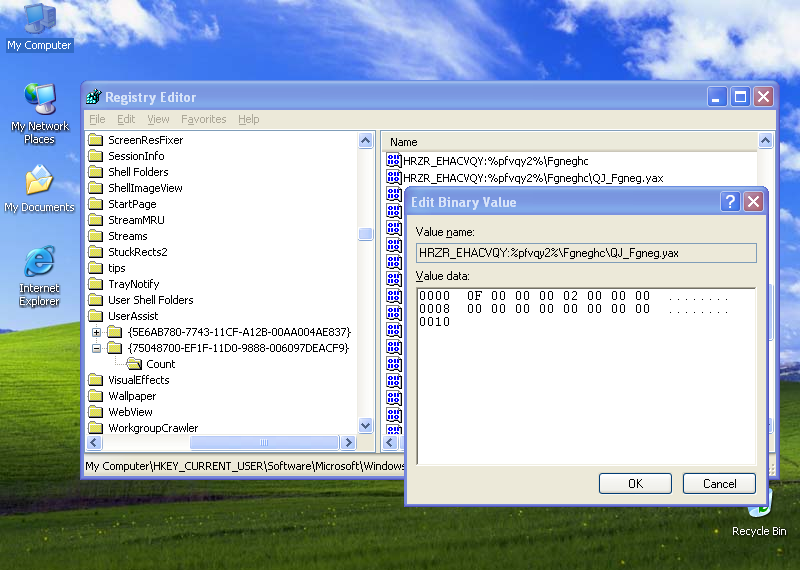
Task: Cancel the Edit Binary Value dialog
Action: coord(719,483)
